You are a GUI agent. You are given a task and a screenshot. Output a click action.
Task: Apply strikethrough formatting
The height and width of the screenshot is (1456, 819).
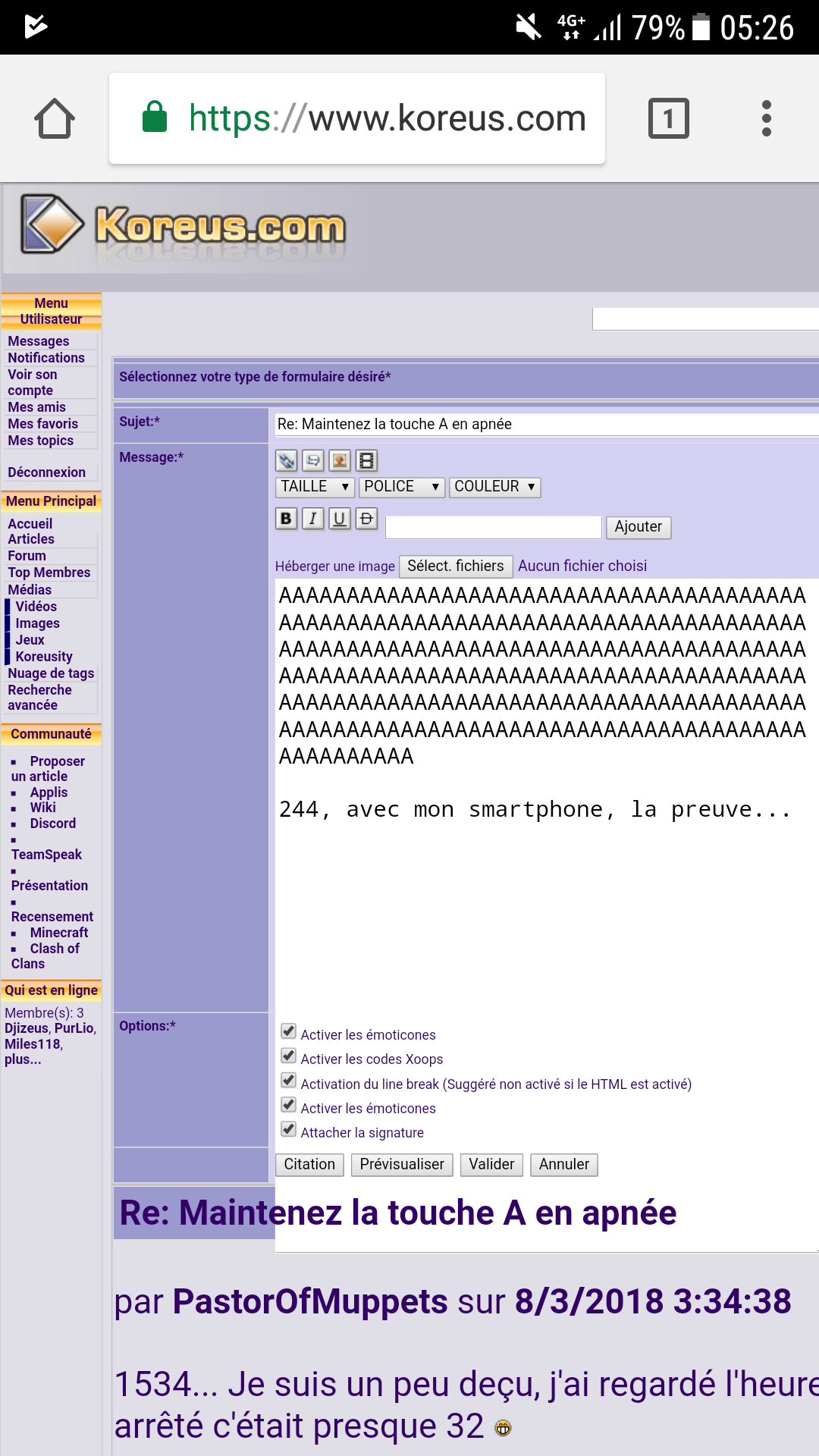[366, 519]
